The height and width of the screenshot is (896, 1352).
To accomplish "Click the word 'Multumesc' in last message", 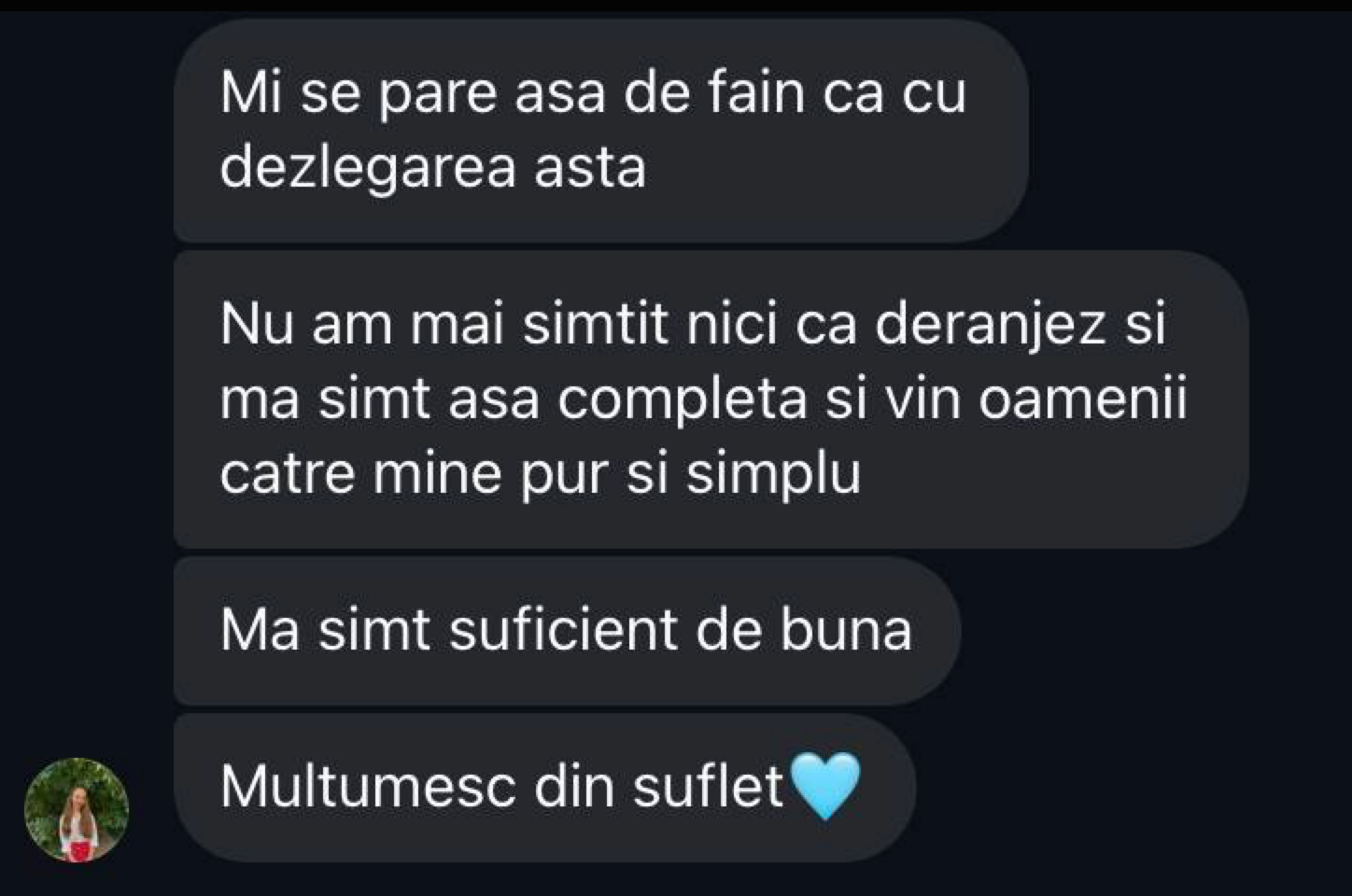I will [x=368, y=787].
